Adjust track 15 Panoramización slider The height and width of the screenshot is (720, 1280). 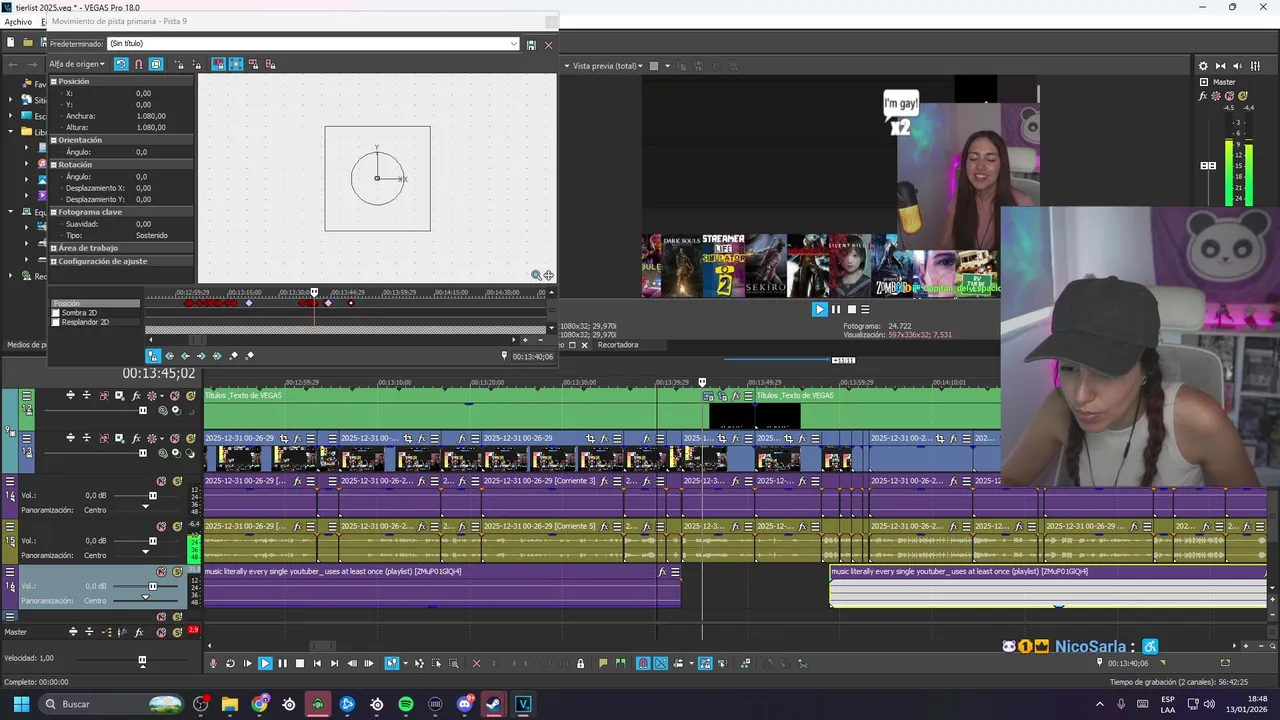click(x=145, y=551)
